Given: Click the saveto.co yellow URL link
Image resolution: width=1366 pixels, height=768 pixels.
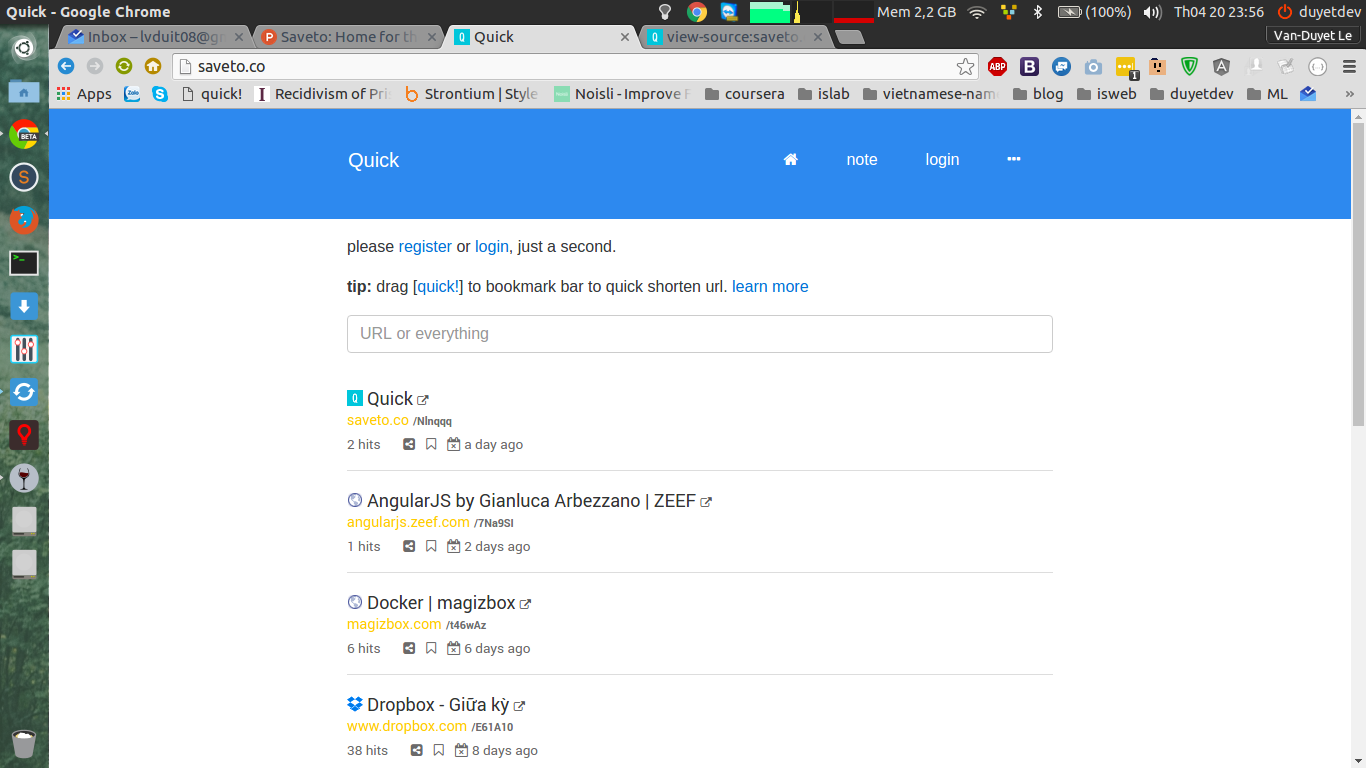Looking at the screenshot, I should [x=378, y=420].
